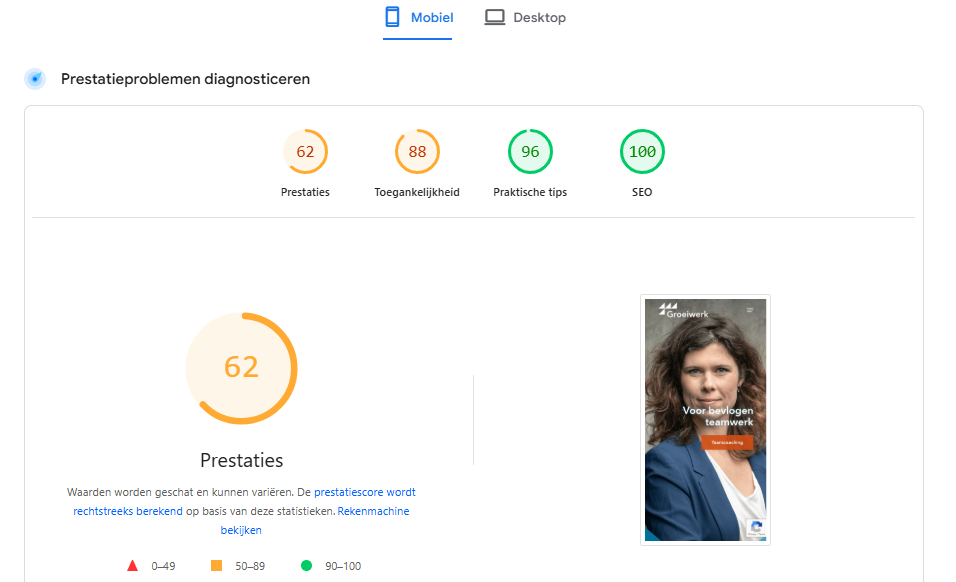Click the red triangle 0–49 legend icon
This screenshot has width=956, height=582.
(132, 566)
